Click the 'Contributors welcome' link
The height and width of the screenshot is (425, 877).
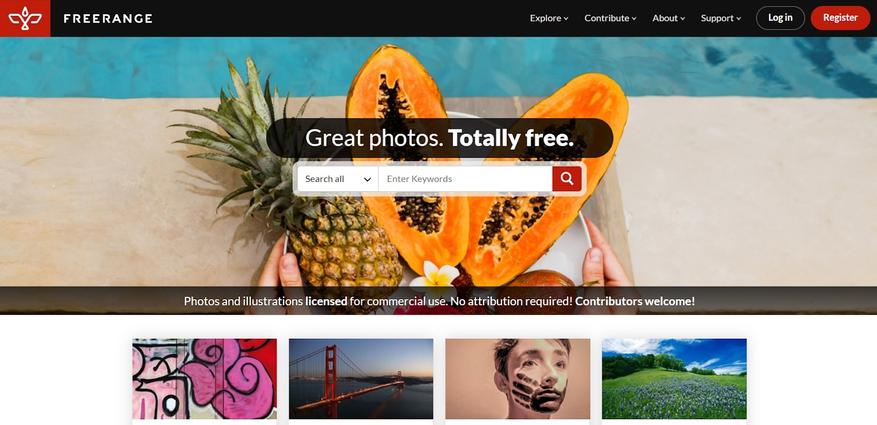click(x=633, y=301)
